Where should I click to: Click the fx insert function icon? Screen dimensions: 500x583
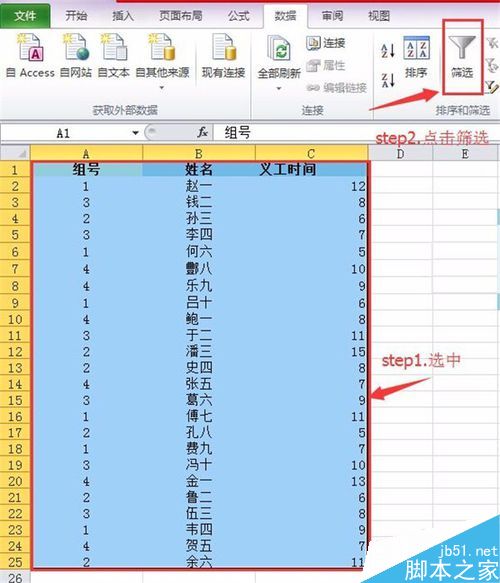point(203,132)
